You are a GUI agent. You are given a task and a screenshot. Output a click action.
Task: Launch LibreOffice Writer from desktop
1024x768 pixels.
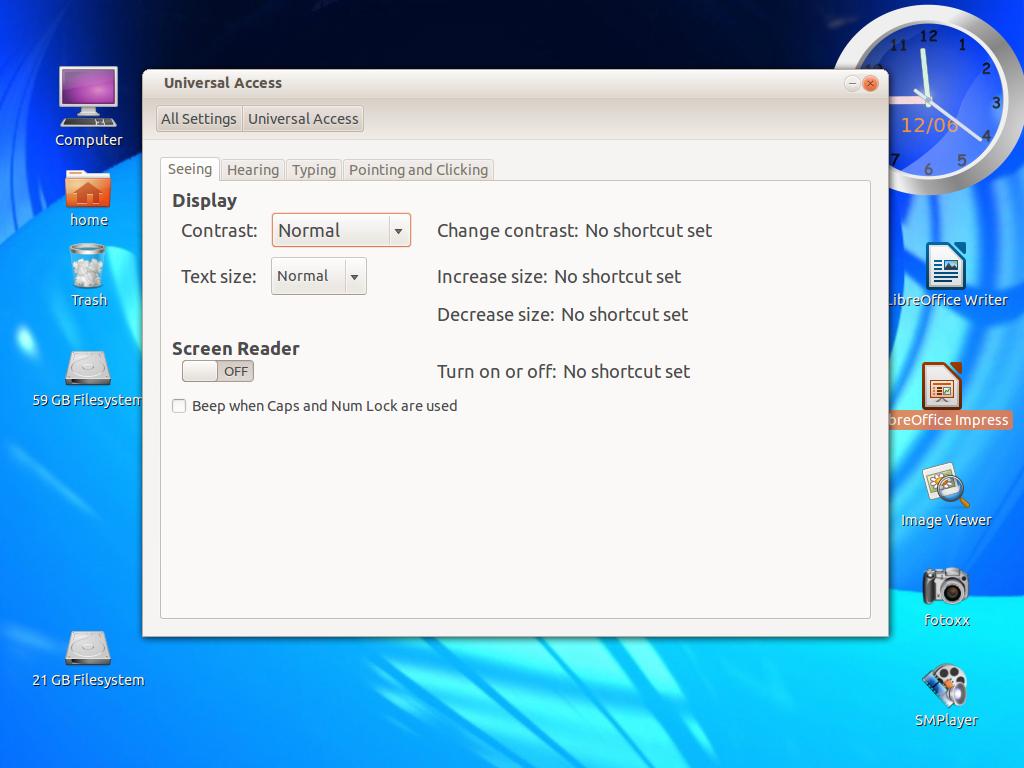[945, 268]
